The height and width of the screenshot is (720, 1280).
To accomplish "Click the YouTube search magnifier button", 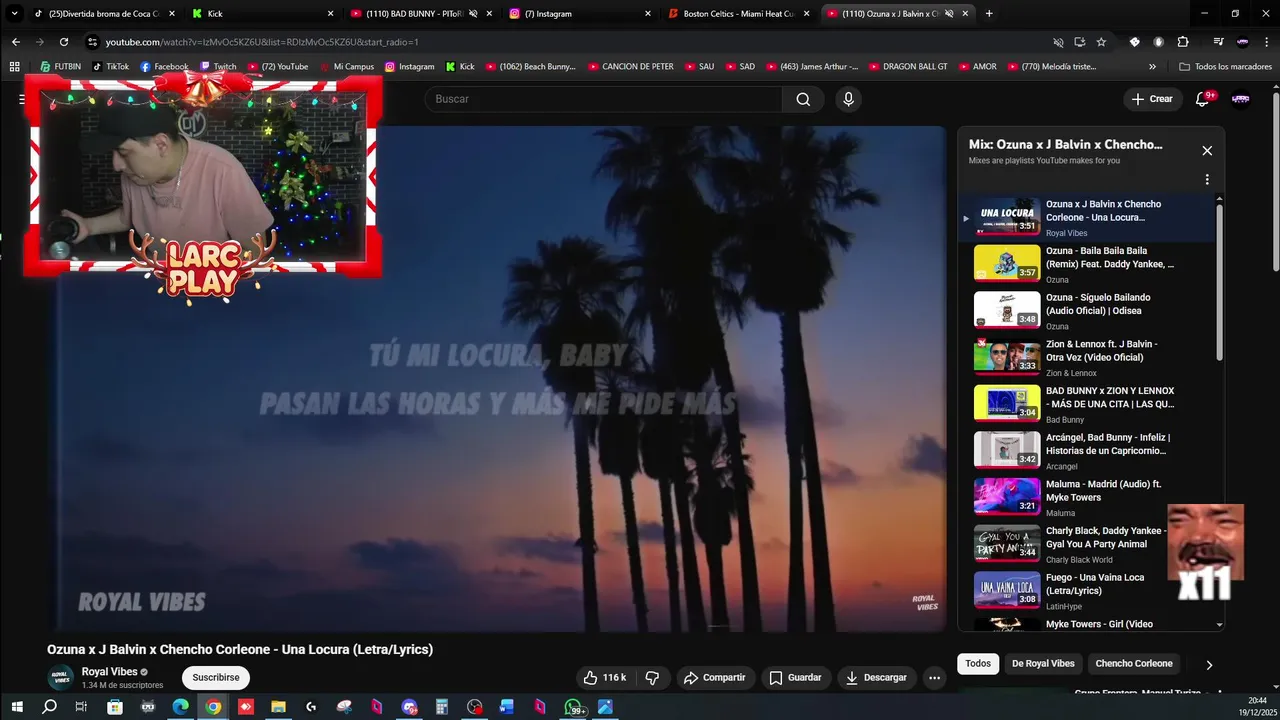I will click(803, 99).
